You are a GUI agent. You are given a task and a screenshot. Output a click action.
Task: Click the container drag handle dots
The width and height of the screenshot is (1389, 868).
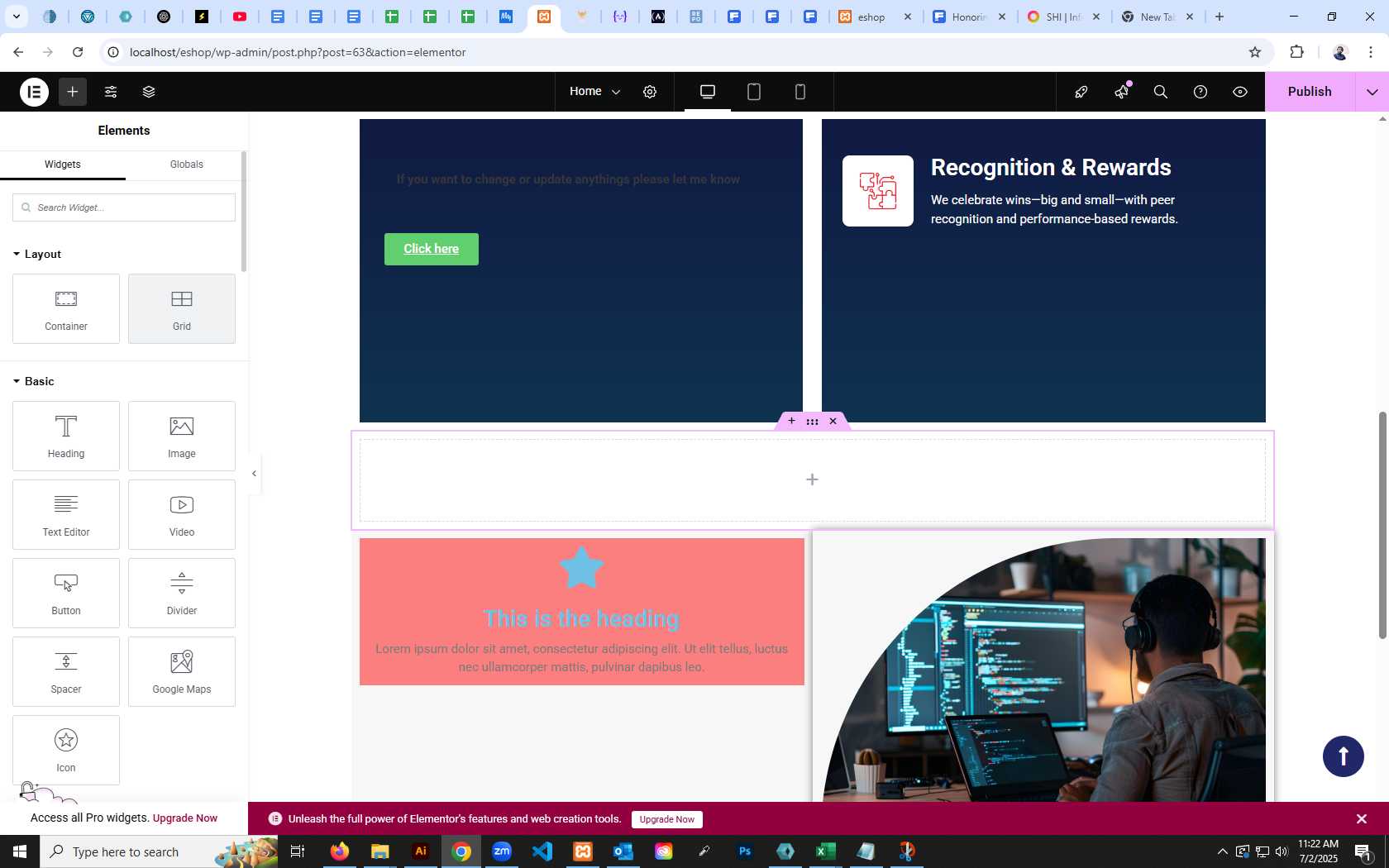[x=813, y=422]
